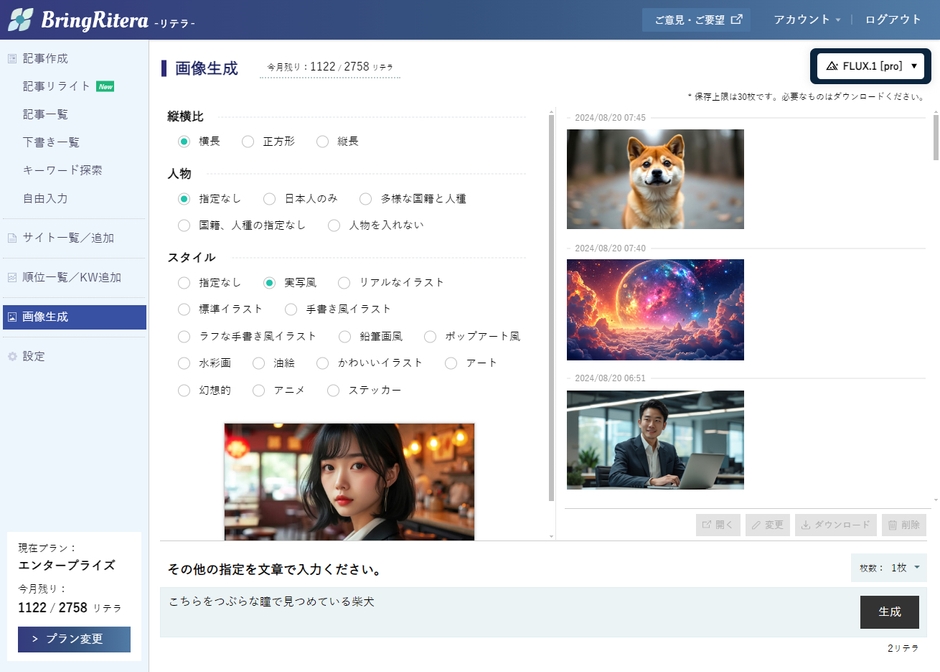940x672 pixels.
Task: Select the Shiba Inu generated image thumbnail
Action: click(x=655, y=179)
